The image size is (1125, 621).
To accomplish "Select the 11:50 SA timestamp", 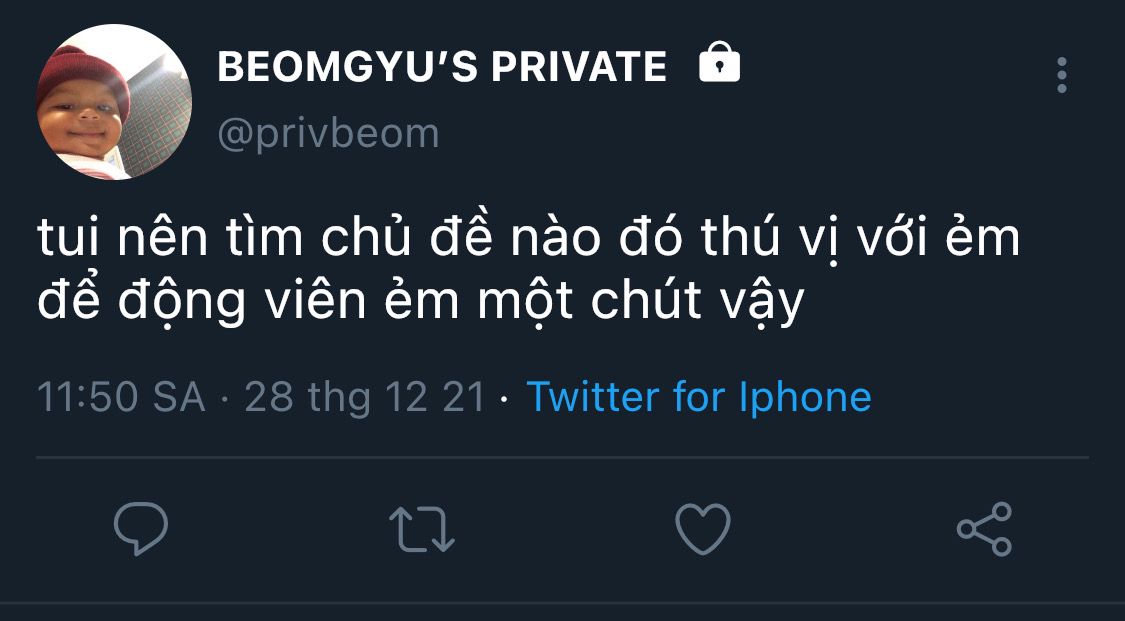I will [x=121, y=397].
